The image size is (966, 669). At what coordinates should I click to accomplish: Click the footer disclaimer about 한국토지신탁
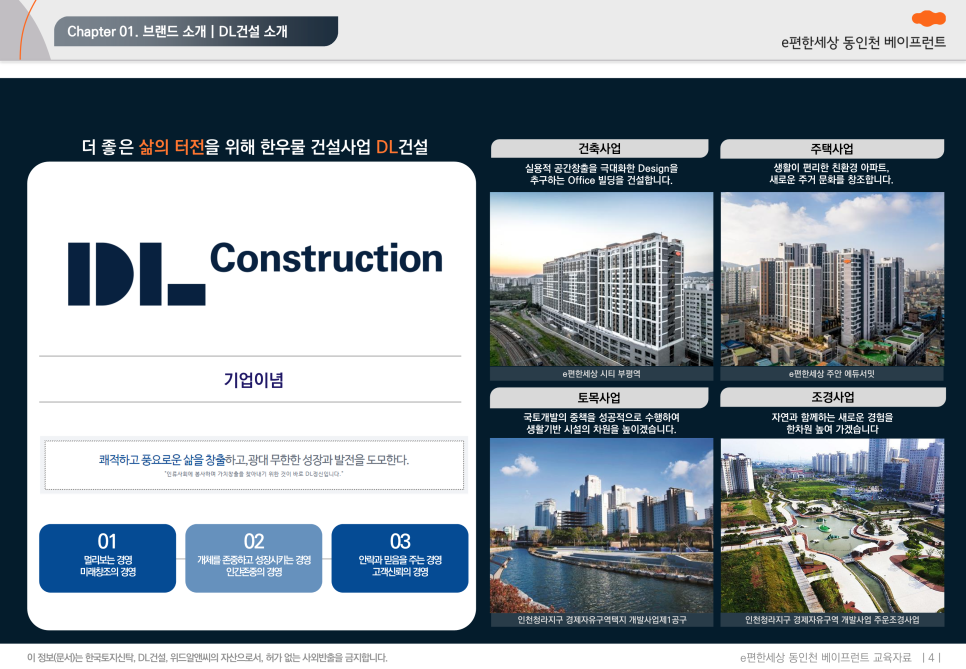[207, 658]
